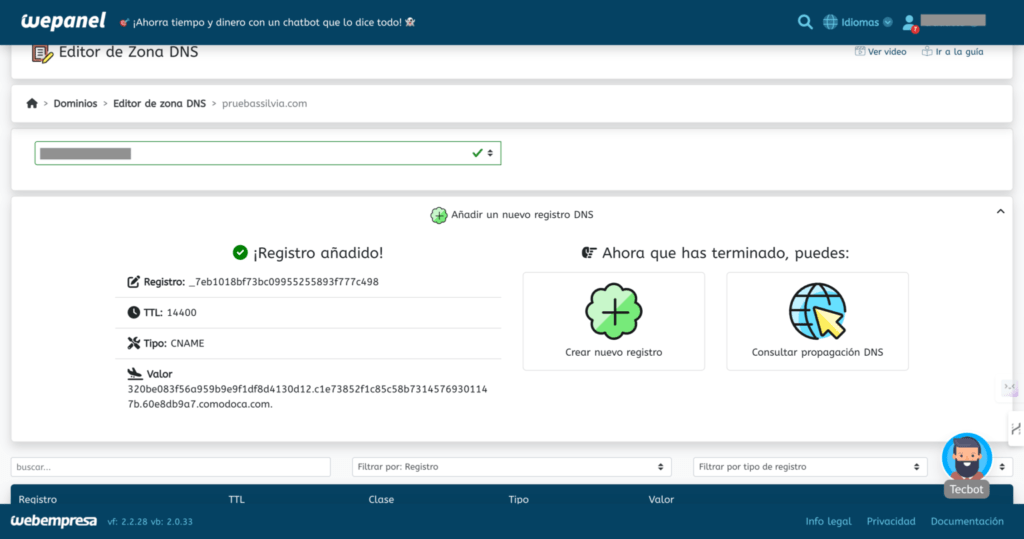Click the DNS zone editor page icon
The image size is (1024, 539).
[x=42, y=54]
